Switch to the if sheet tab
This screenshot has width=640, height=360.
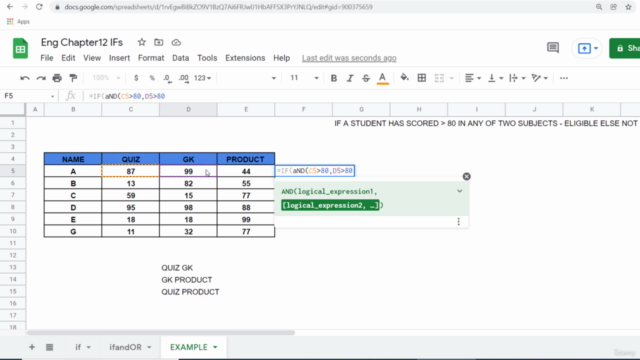tap(78, 347)
